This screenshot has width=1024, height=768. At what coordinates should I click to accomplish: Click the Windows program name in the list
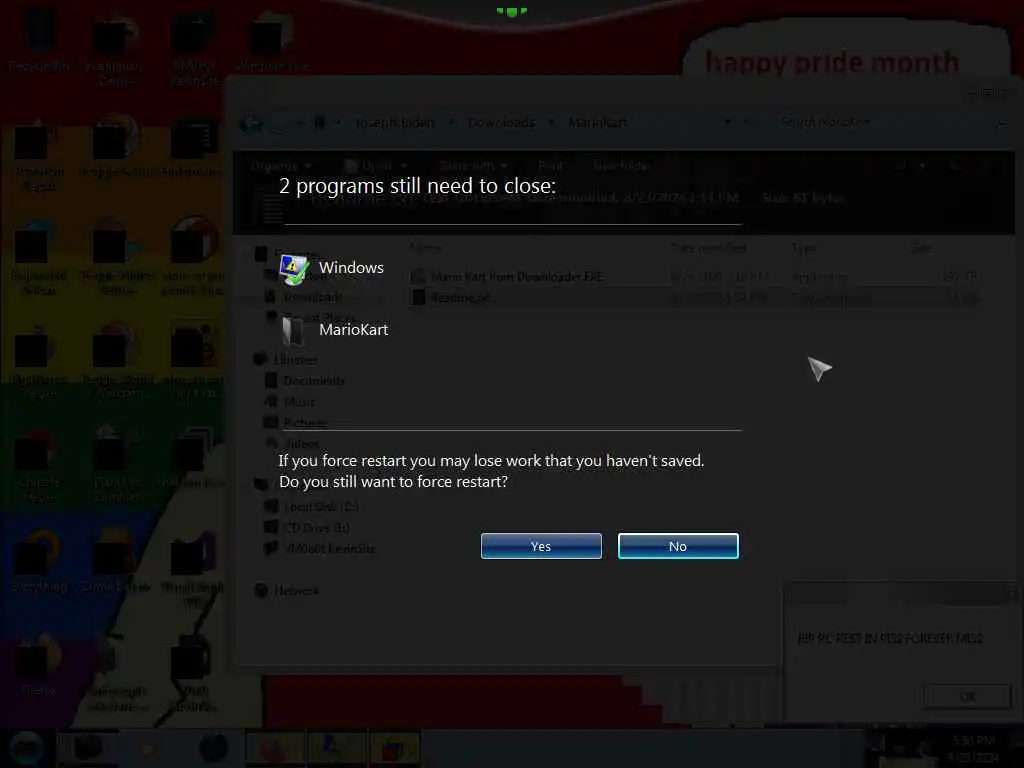pos(351,268)
